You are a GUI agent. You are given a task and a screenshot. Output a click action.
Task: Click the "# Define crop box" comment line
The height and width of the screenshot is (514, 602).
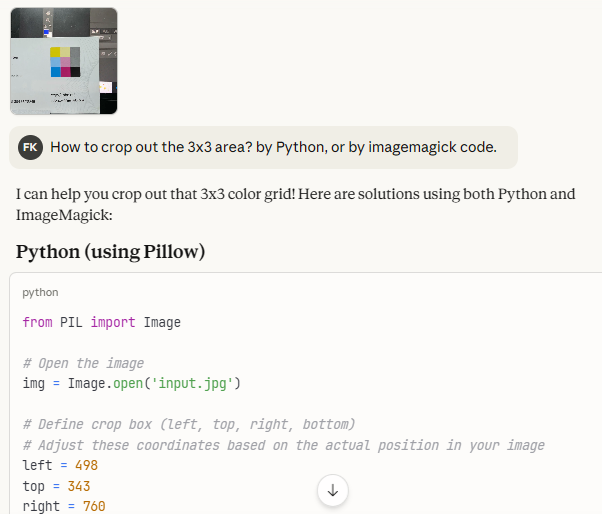click(x=188, y=424)
